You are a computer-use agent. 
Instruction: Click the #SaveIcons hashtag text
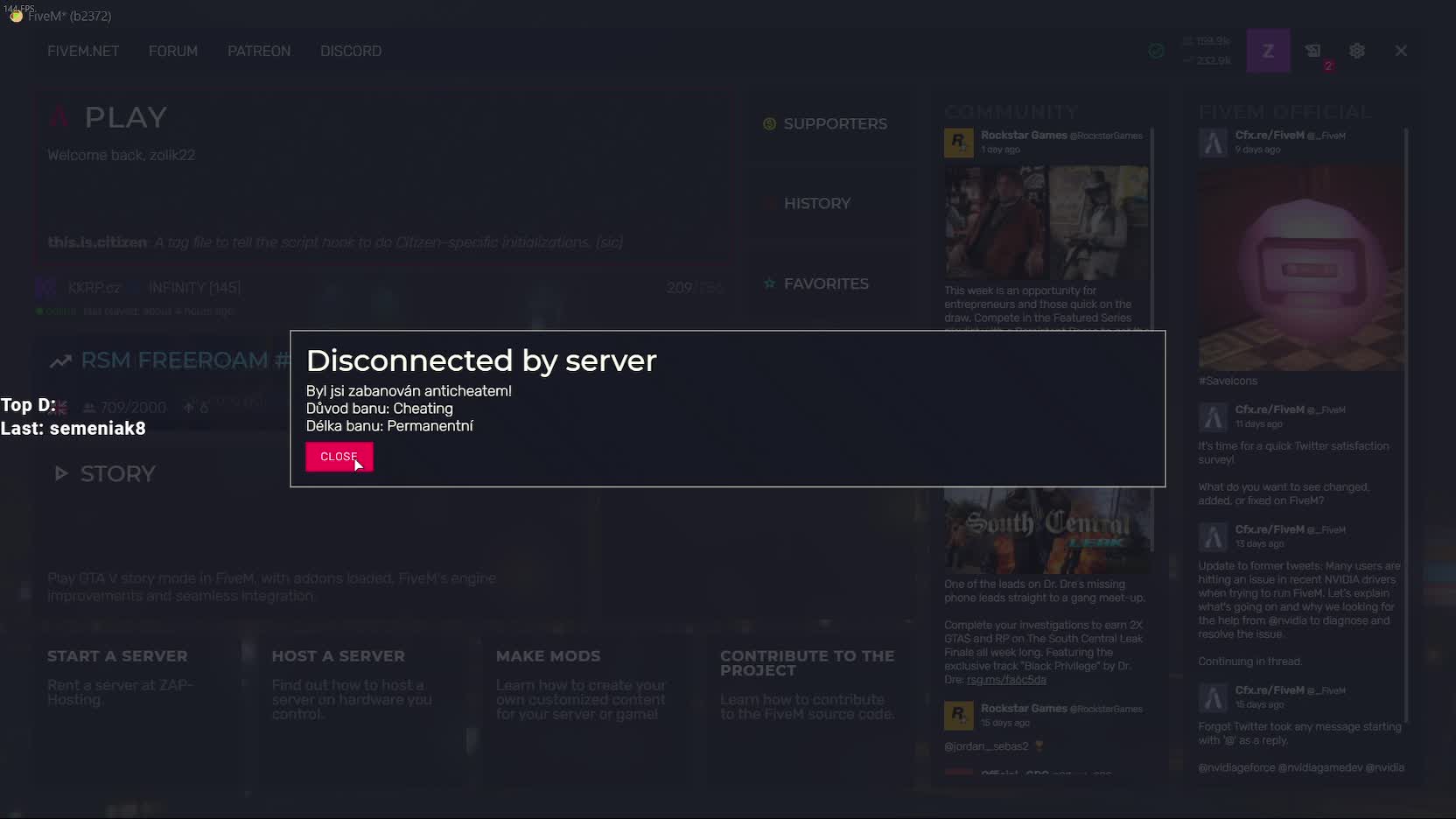point(1228,381)
